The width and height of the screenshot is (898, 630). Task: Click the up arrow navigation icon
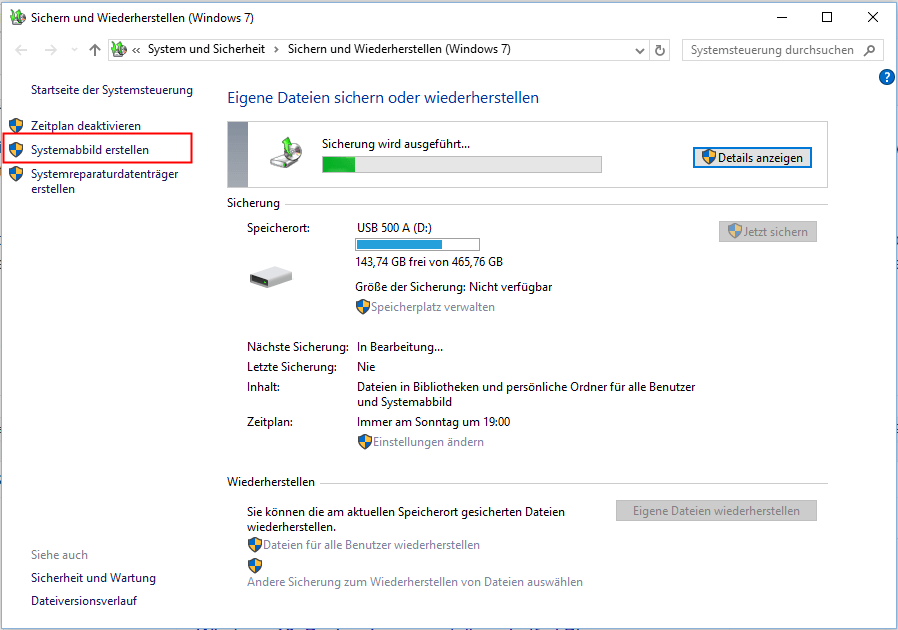point(95,50)
